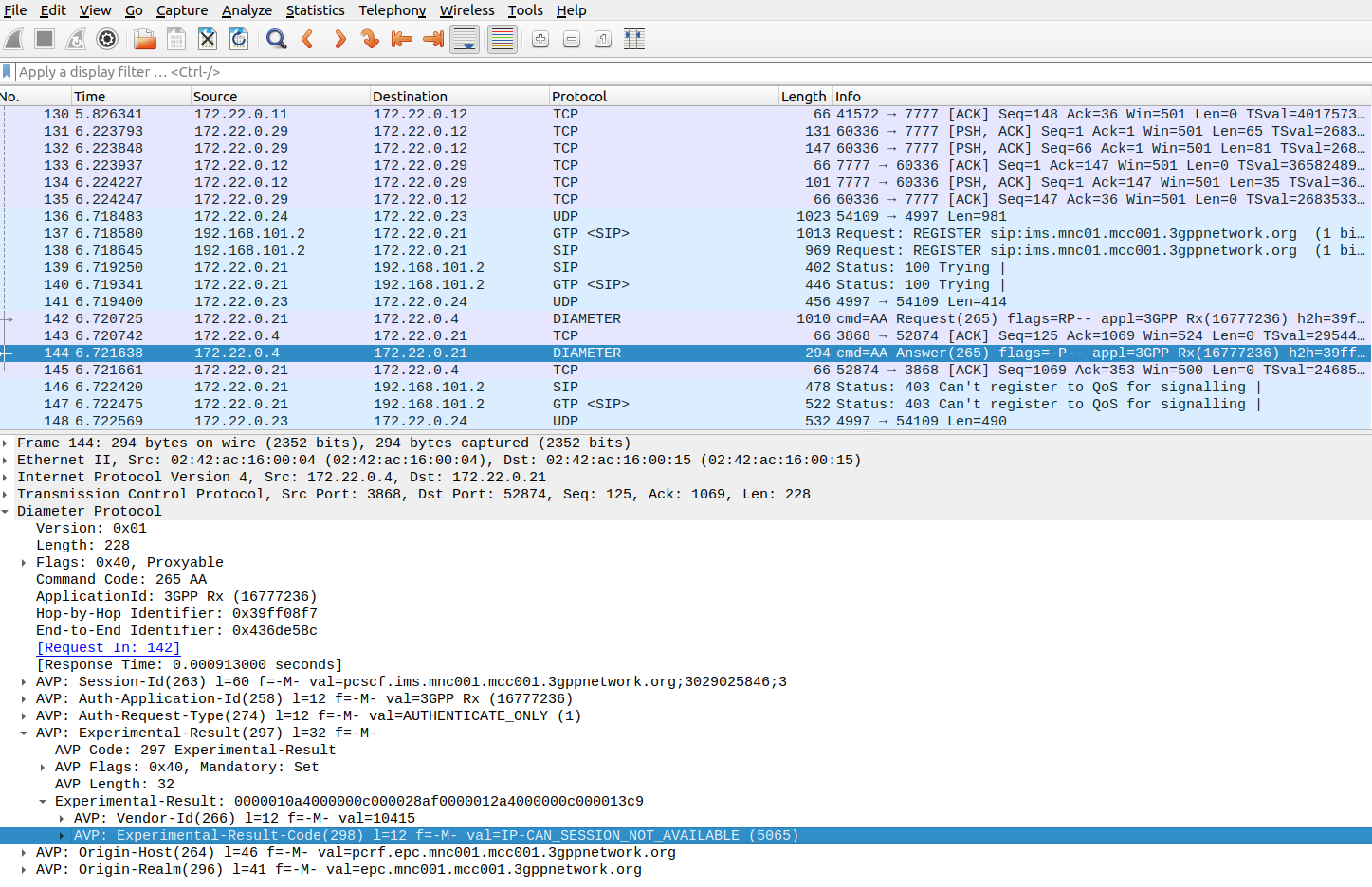
Task: Expand Transmission Control Protocol section
Action: (6, 494)
